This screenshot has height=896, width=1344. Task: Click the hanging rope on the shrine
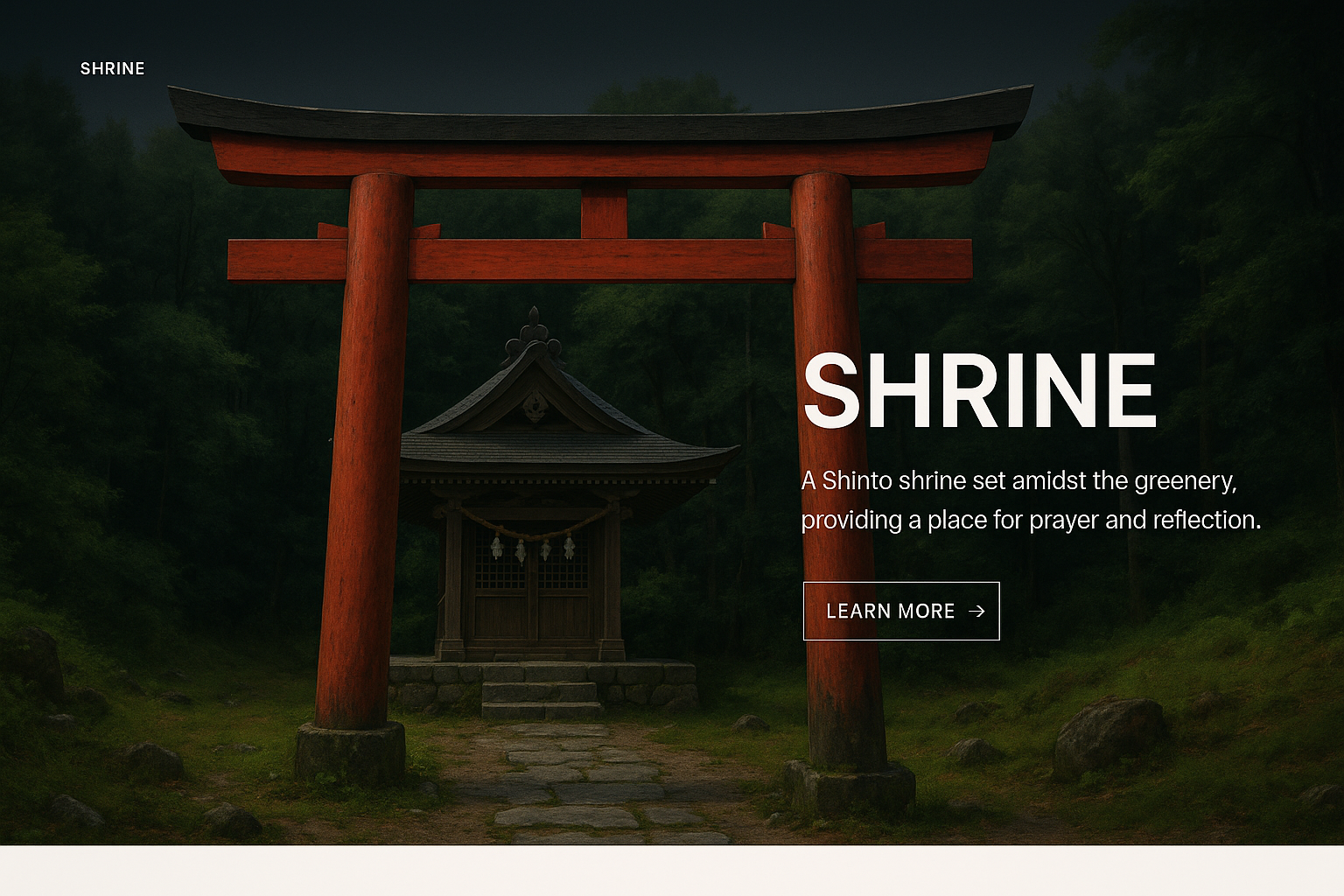pyautogui.click(x=534, y=529)
